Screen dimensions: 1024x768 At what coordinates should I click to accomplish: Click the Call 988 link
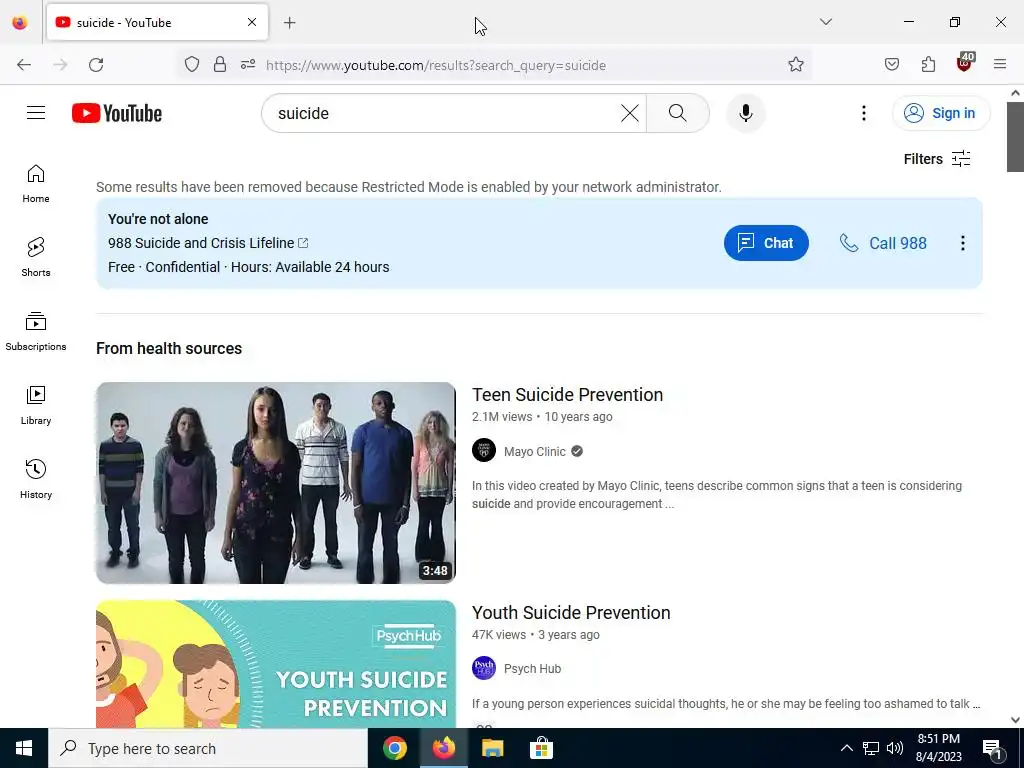883,243
